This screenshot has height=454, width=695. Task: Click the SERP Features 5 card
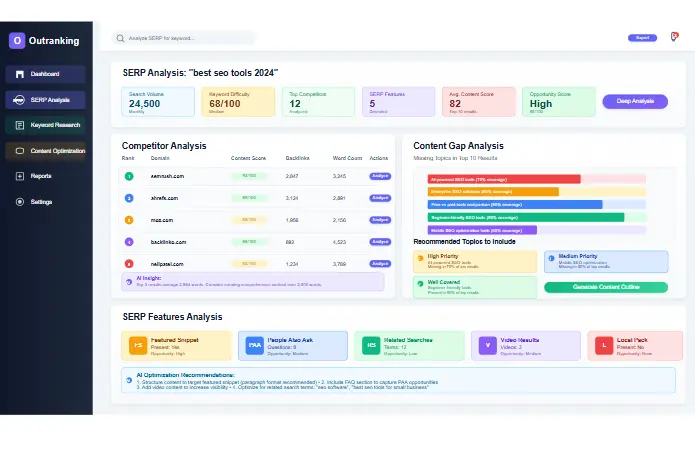398,102
